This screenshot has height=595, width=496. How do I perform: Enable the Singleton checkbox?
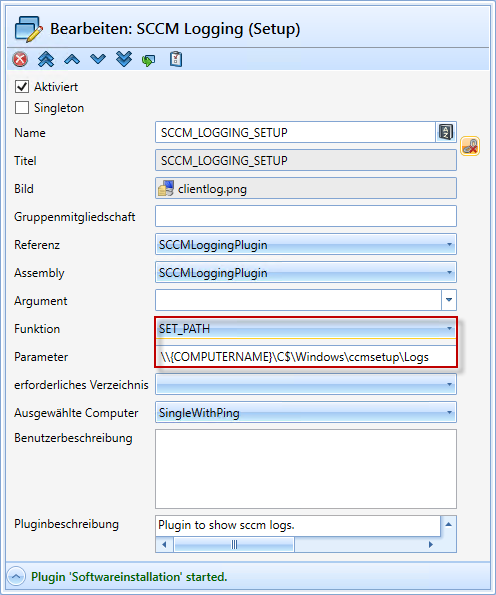point(22,107)
